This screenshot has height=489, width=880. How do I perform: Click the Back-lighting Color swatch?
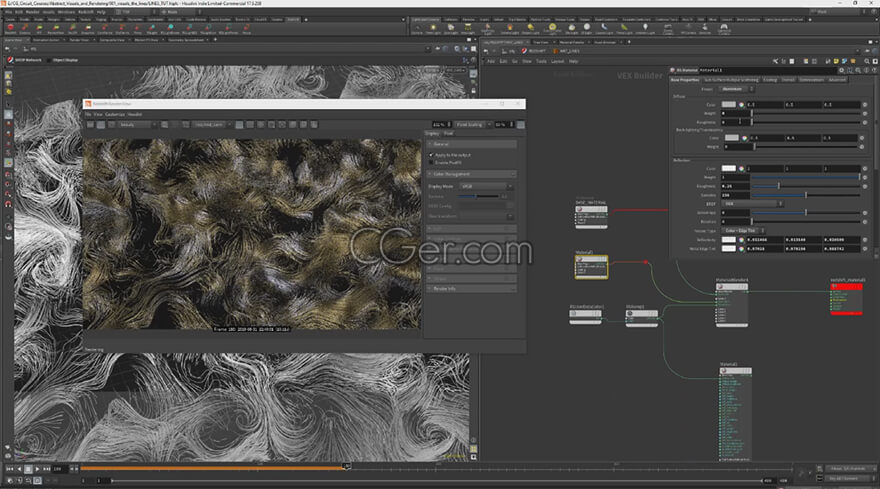point(732,138)
